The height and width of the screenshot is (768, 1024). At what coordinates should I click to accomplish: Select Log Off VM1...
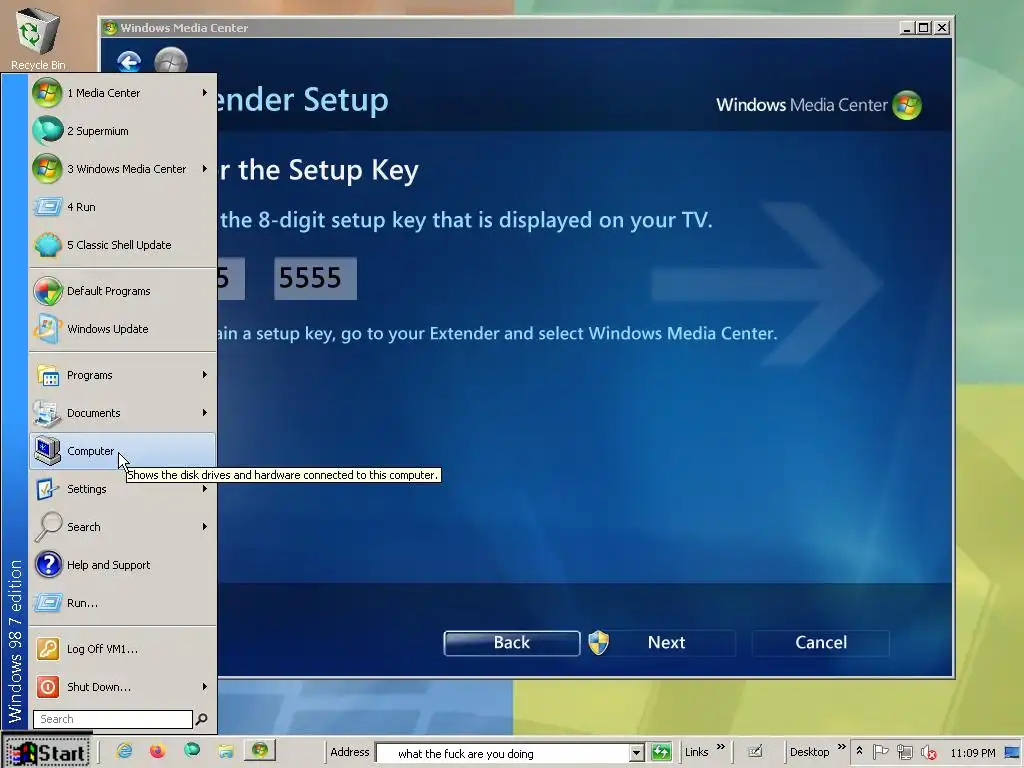click(122, 648)
